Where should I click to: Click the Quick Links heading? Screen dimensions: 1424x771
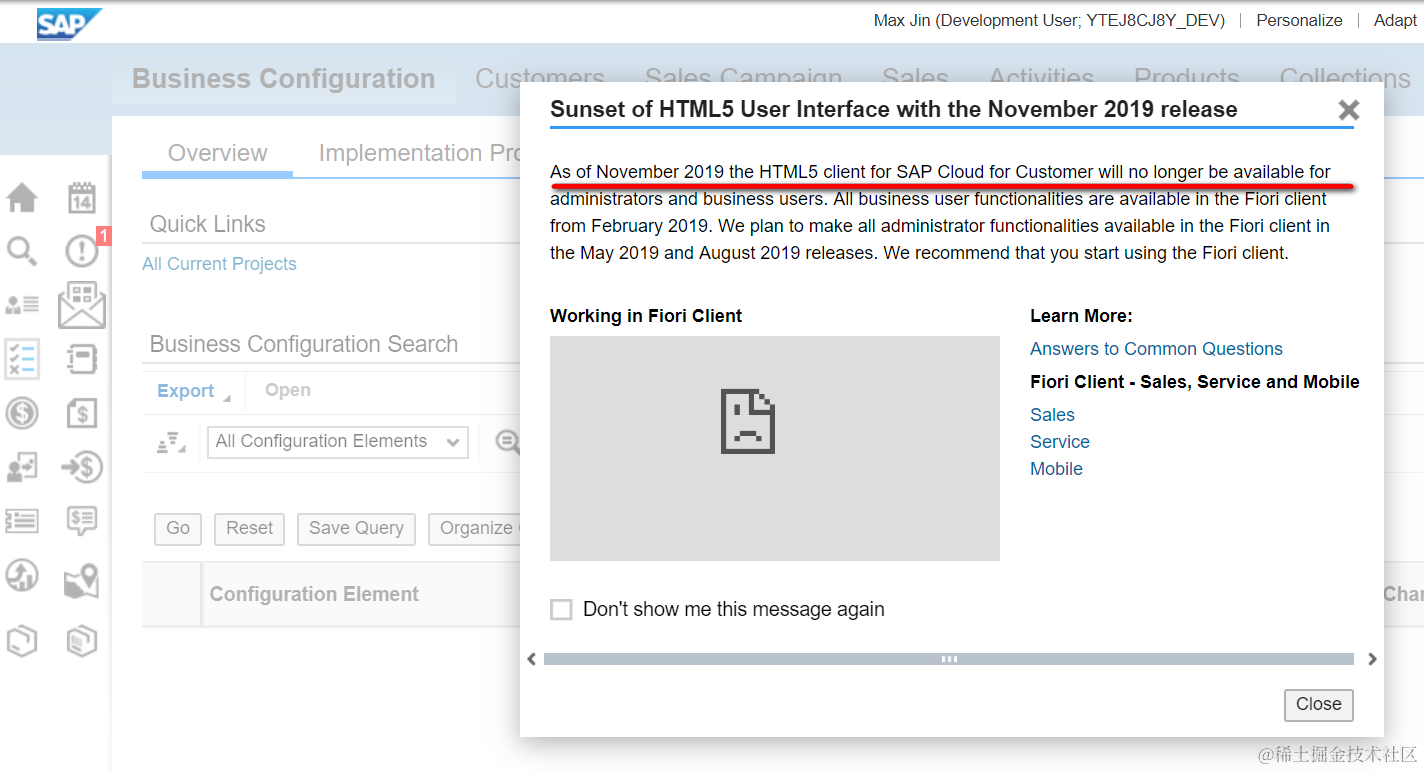tap(208, 224)
